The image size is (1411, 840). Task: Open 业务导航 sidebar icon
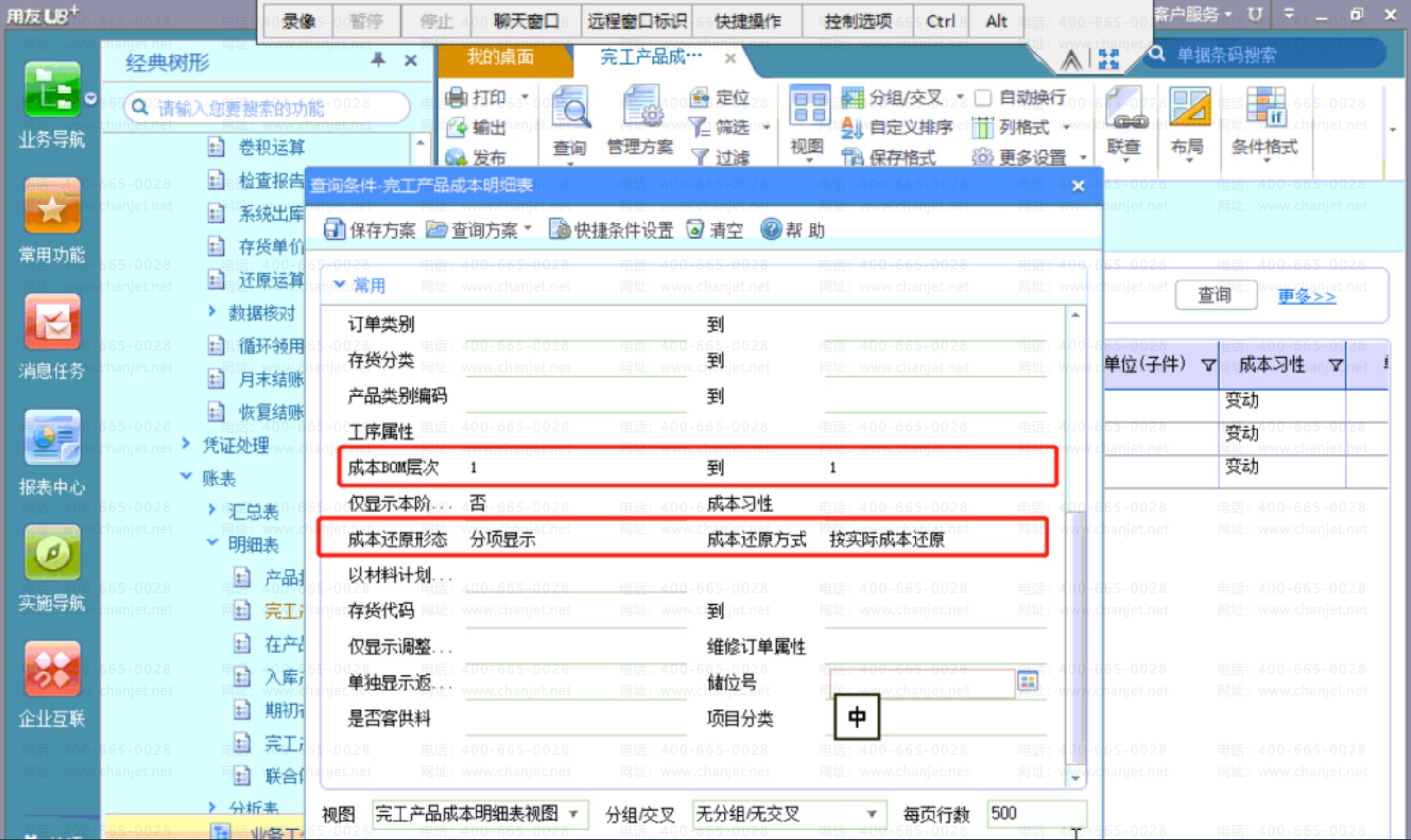point(51,90)
